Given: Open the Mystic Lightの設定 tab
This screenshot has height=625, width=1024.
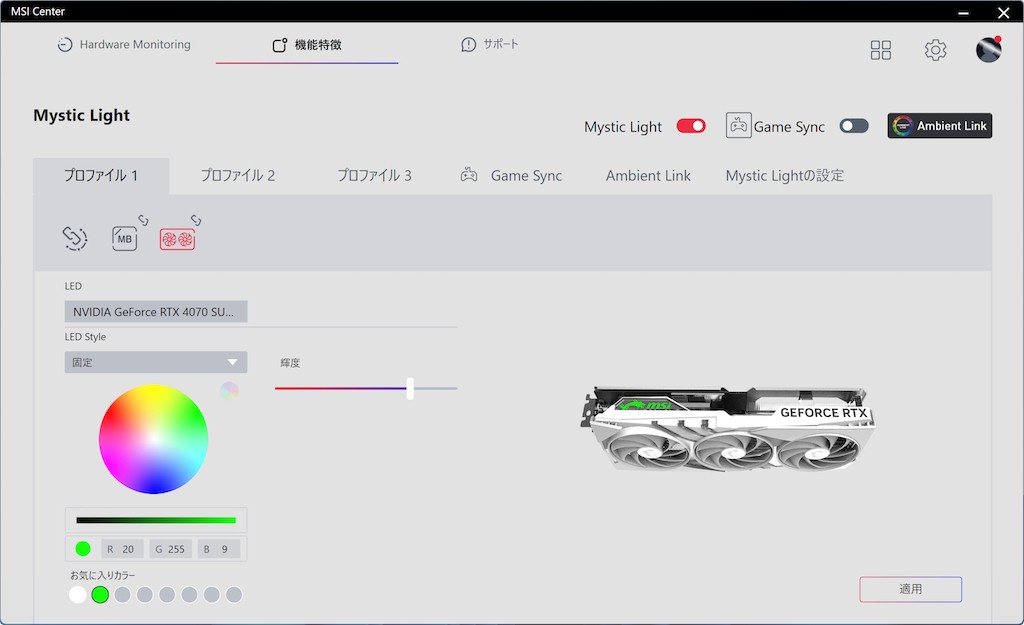Looking at the screenshot, I should pyautogui.click(x=784, y=175).
